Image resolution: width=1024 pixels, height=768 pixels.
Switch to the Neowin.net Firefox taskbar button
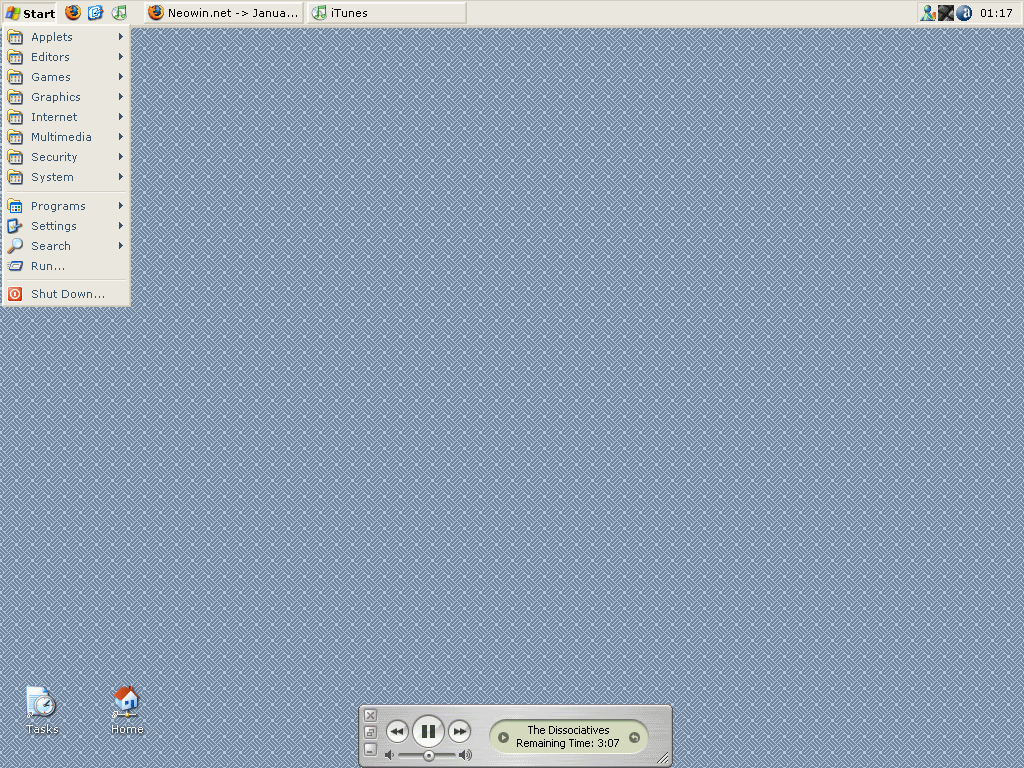(224, 12)
